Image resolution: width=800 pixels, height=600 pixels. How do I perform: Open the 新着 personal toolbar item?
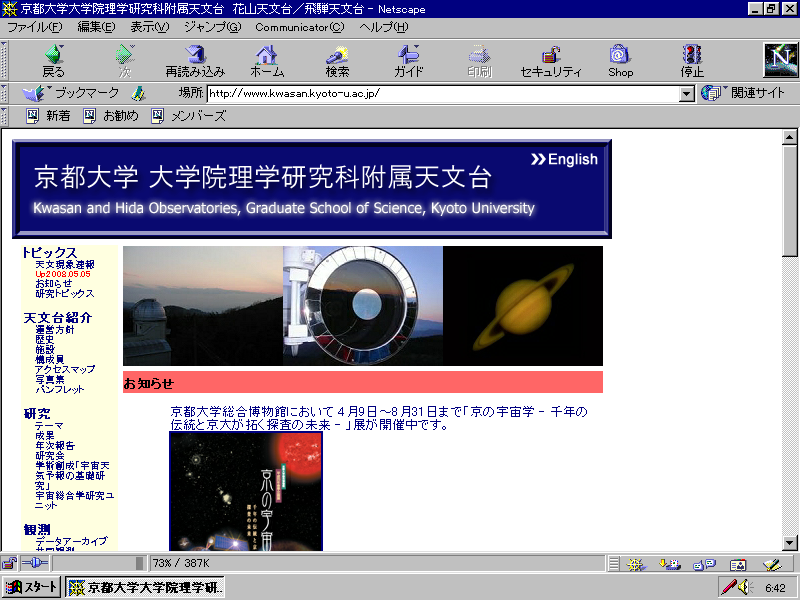(48, 116)
